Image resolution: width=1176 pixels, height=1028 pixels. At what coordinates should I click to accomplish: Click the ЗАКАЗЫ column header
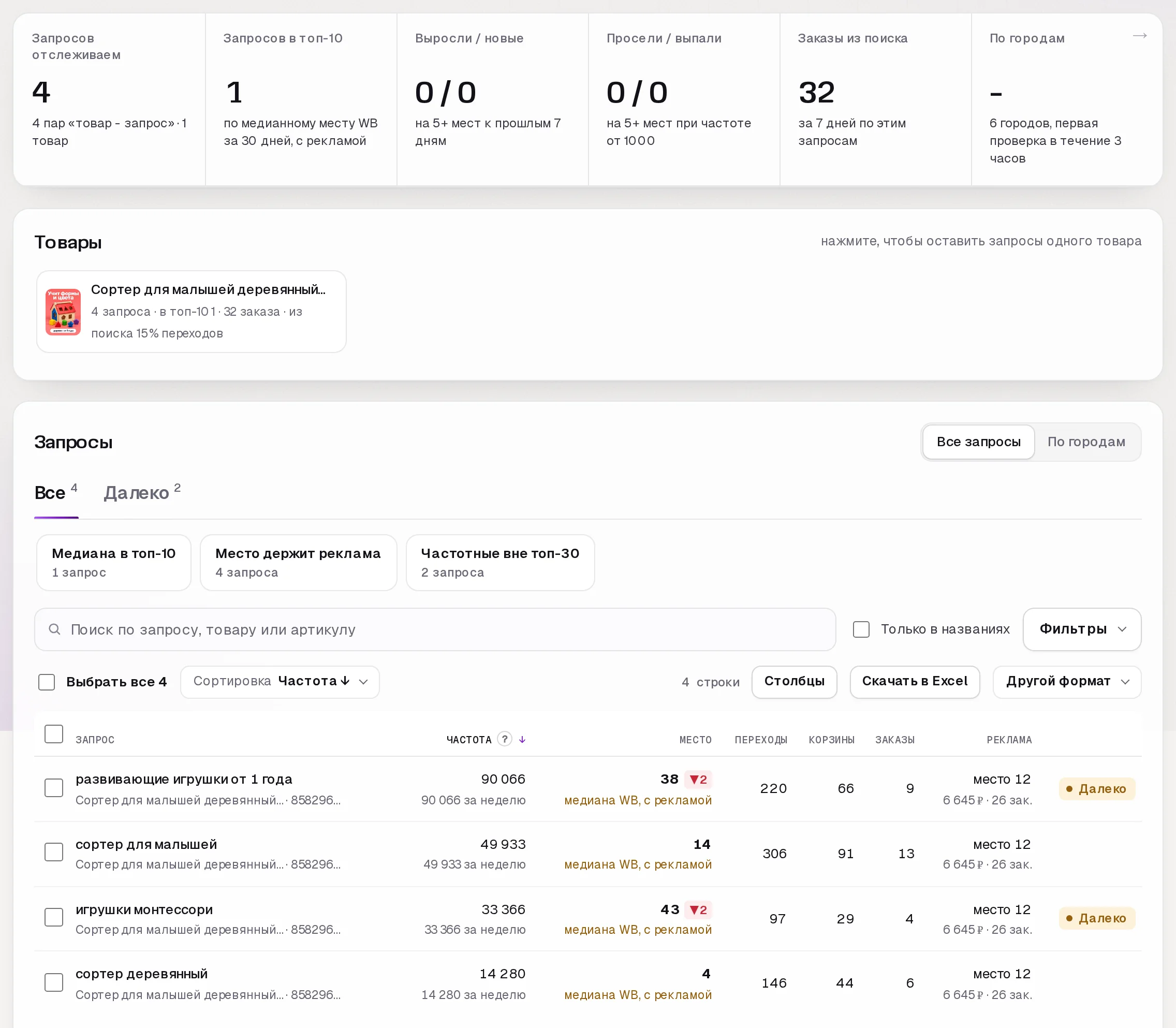pos(894,740)
